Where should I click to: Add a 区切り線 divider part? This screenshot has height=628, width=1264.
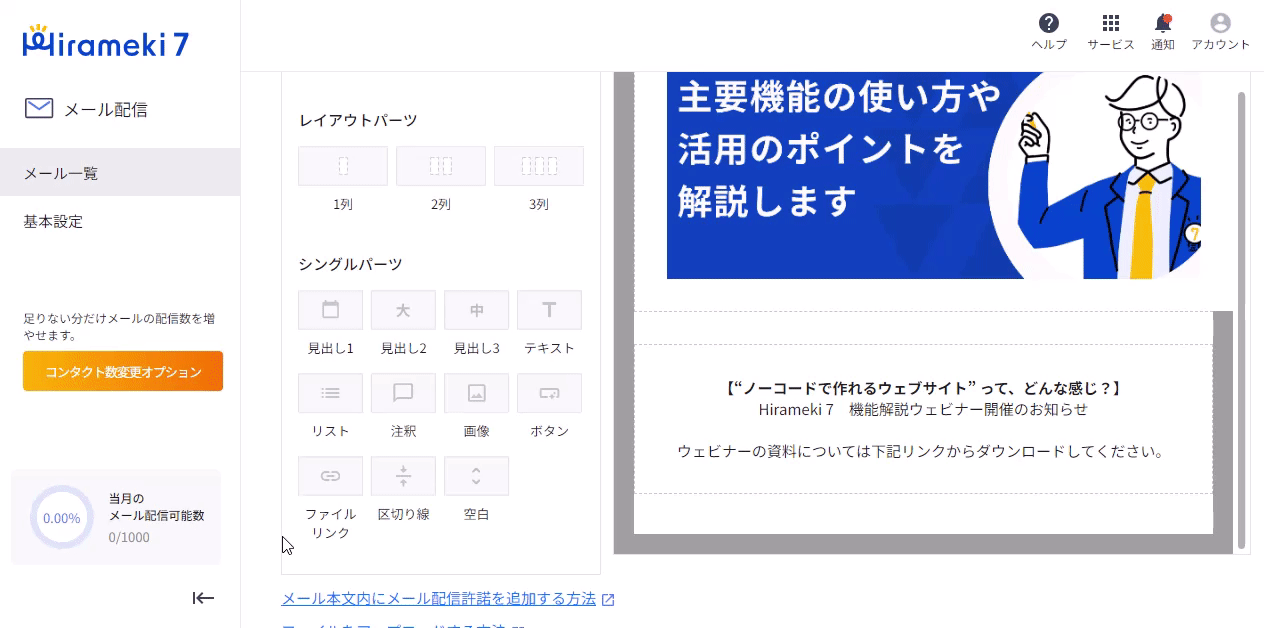coord(403,476)
